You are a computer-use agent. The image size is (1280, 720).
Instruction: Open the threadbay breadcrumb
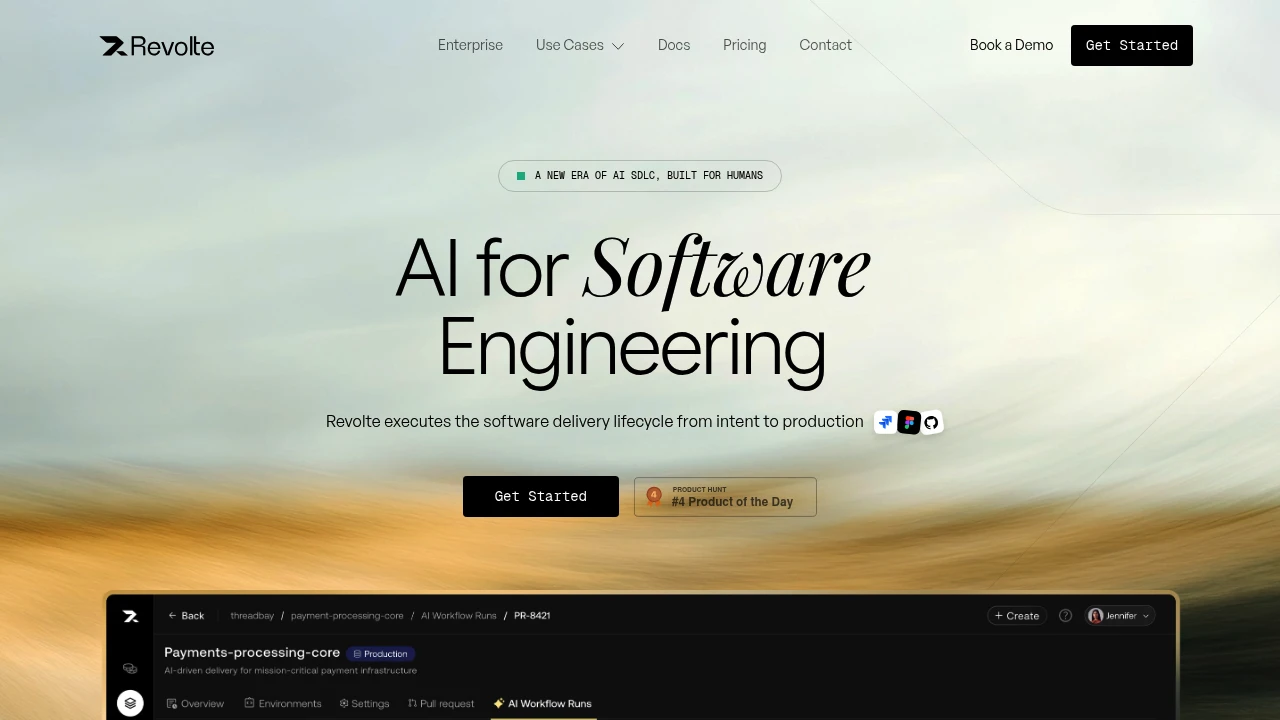[252, 616]
